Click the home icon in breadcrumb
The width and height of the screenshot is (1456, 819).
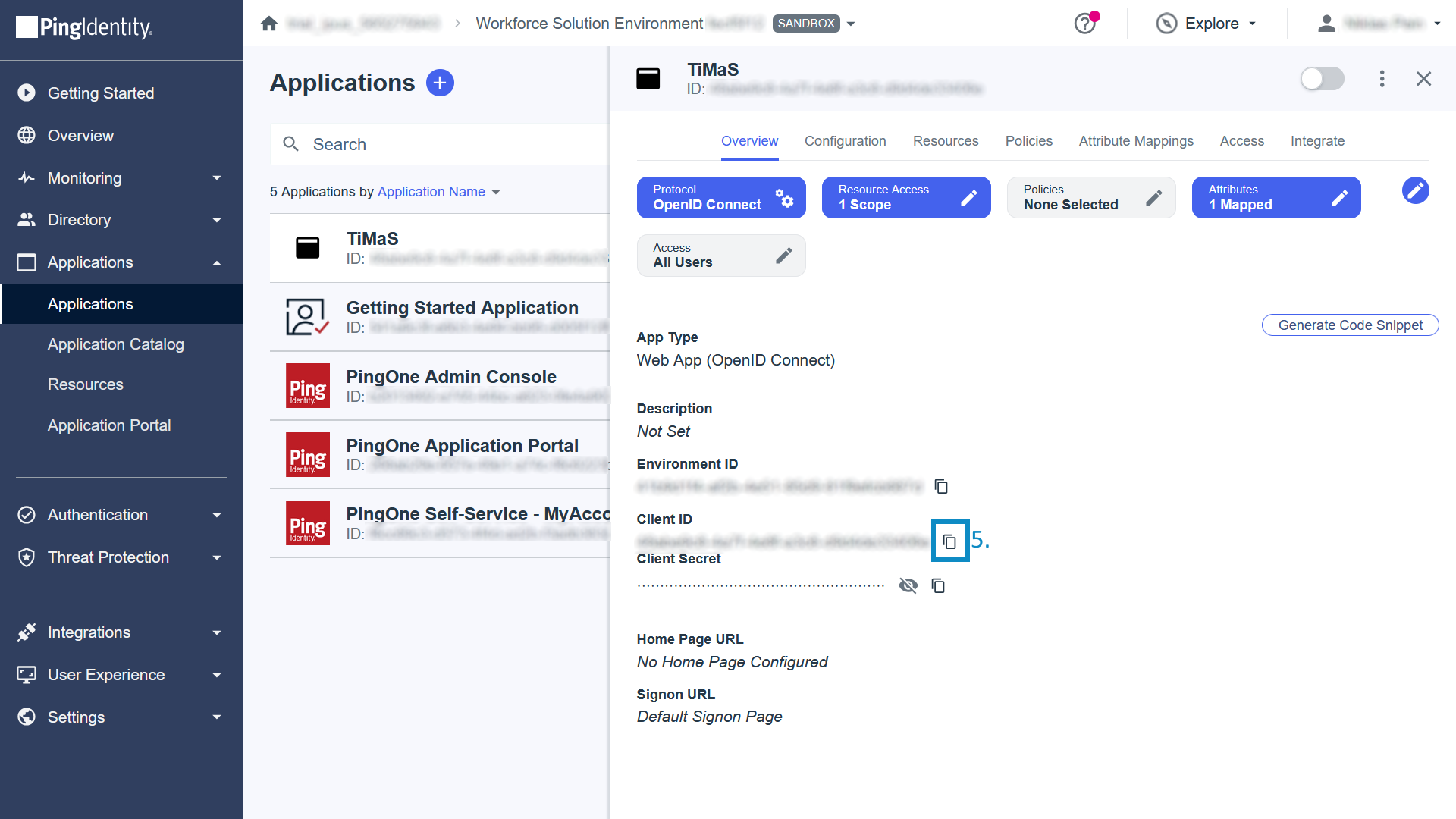(269, 24)
